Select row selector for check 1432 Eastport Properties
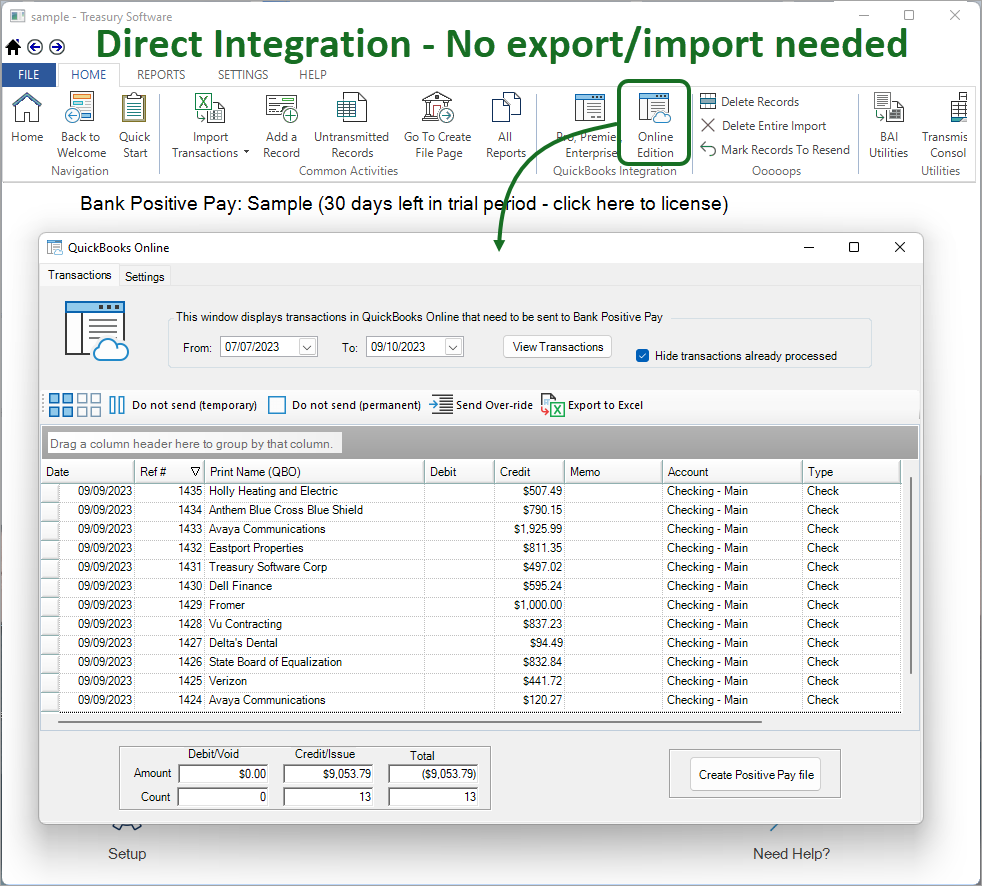 (x=50, y=549)
